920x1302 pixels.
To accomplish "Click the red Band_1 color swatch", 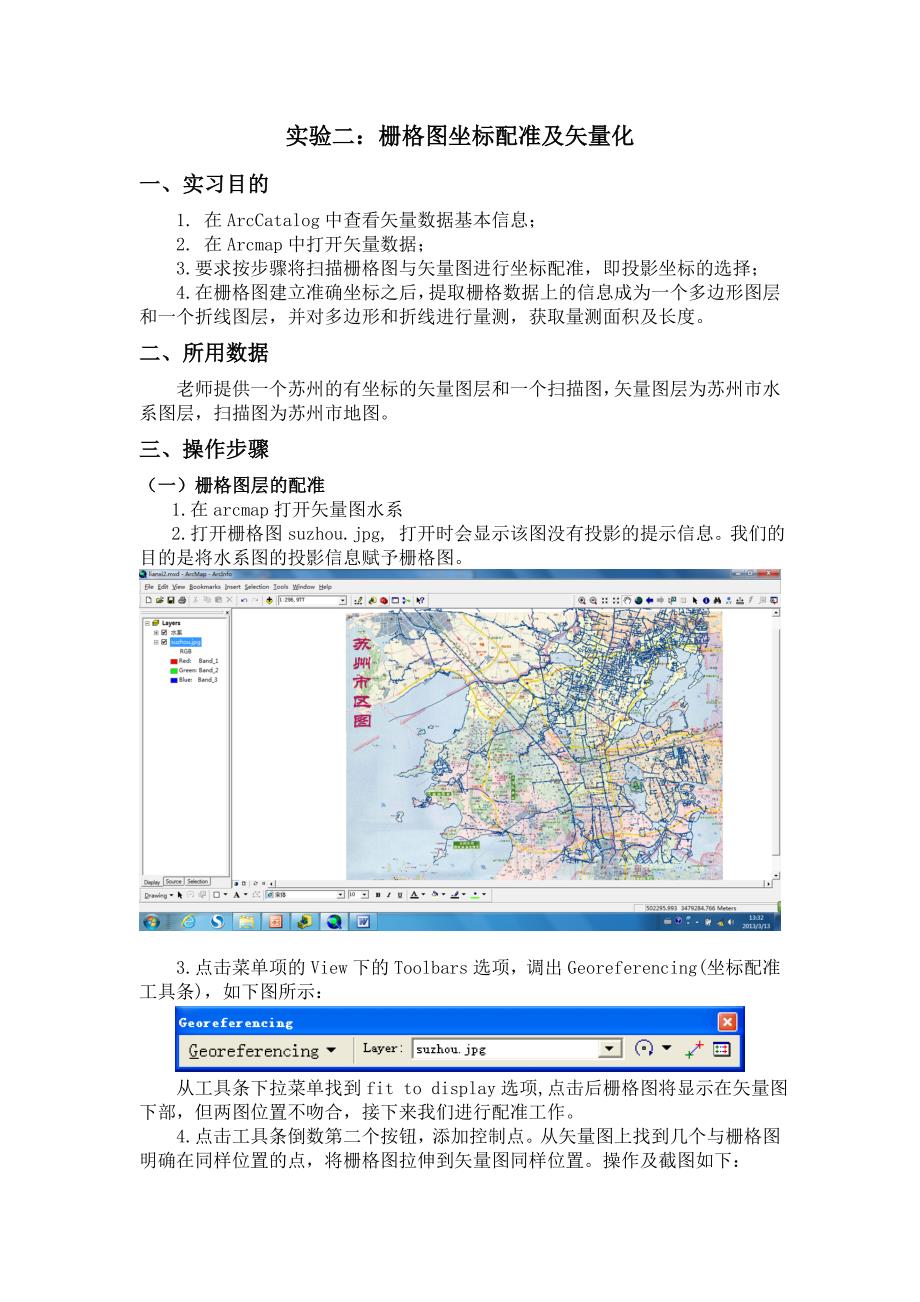I will (174, 661).
